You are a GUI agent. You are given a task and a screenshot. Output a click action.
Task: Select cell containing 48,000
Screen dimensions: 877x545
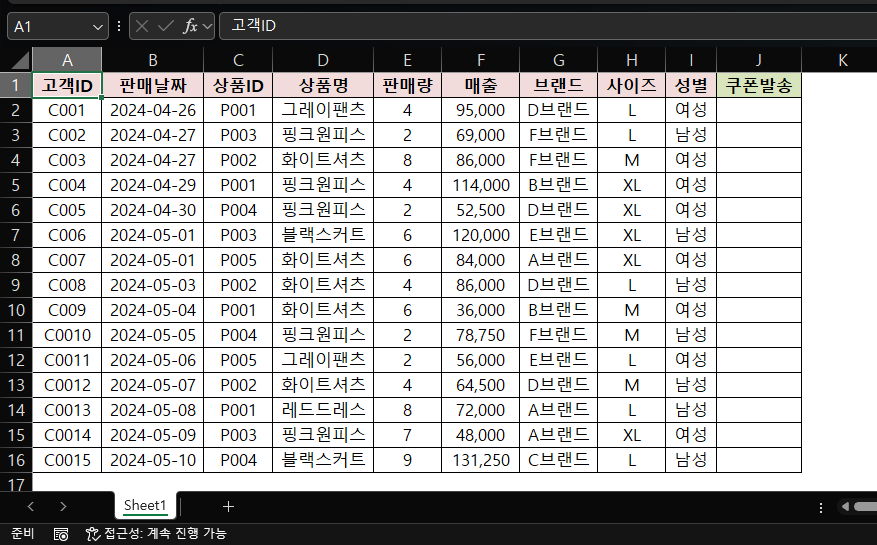(480, 435)
